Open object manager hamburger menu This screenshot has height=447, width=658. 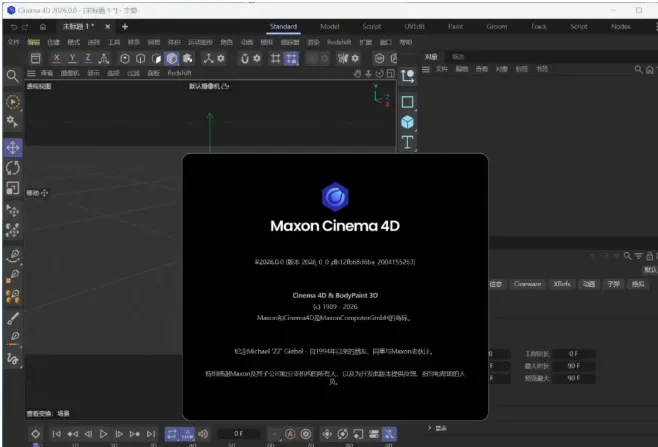[426, 69]
